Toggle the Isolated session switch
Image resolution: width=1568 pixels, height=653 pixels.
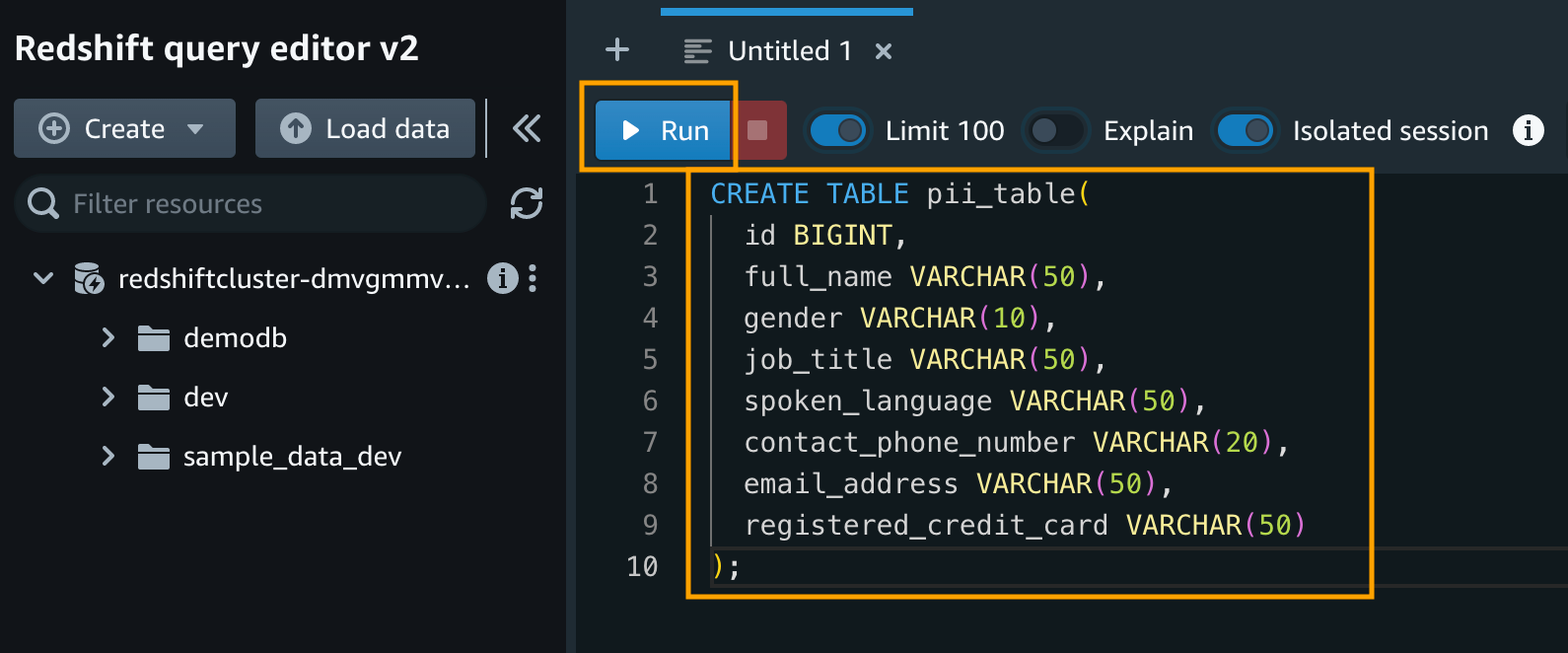pyautogui.click(x=1246, y=130)
